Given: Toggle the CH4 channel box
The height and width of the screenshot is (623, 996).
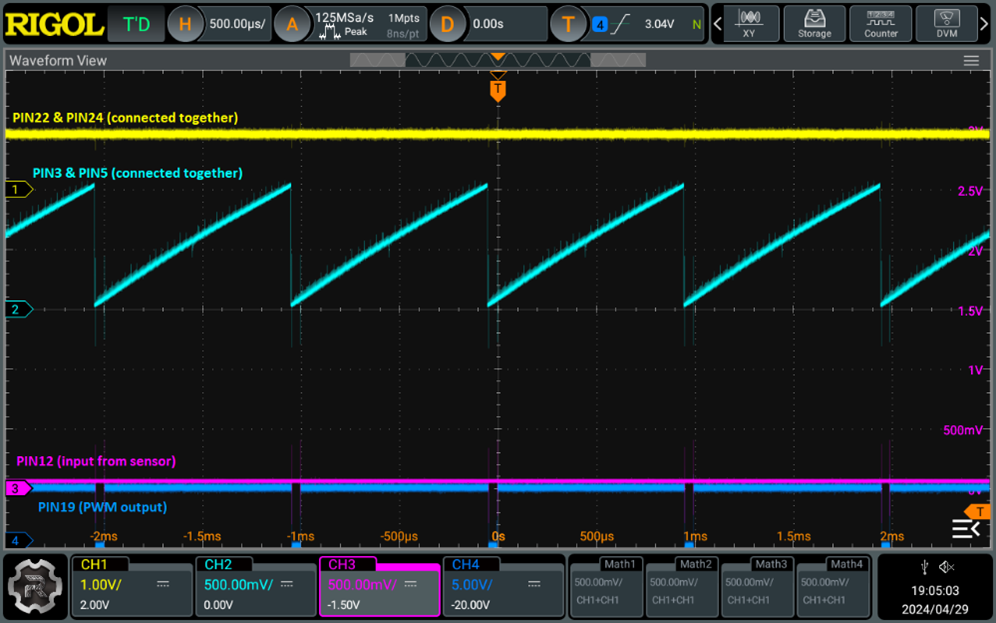Looking at the screenshot, I should (x=503, y=586).
